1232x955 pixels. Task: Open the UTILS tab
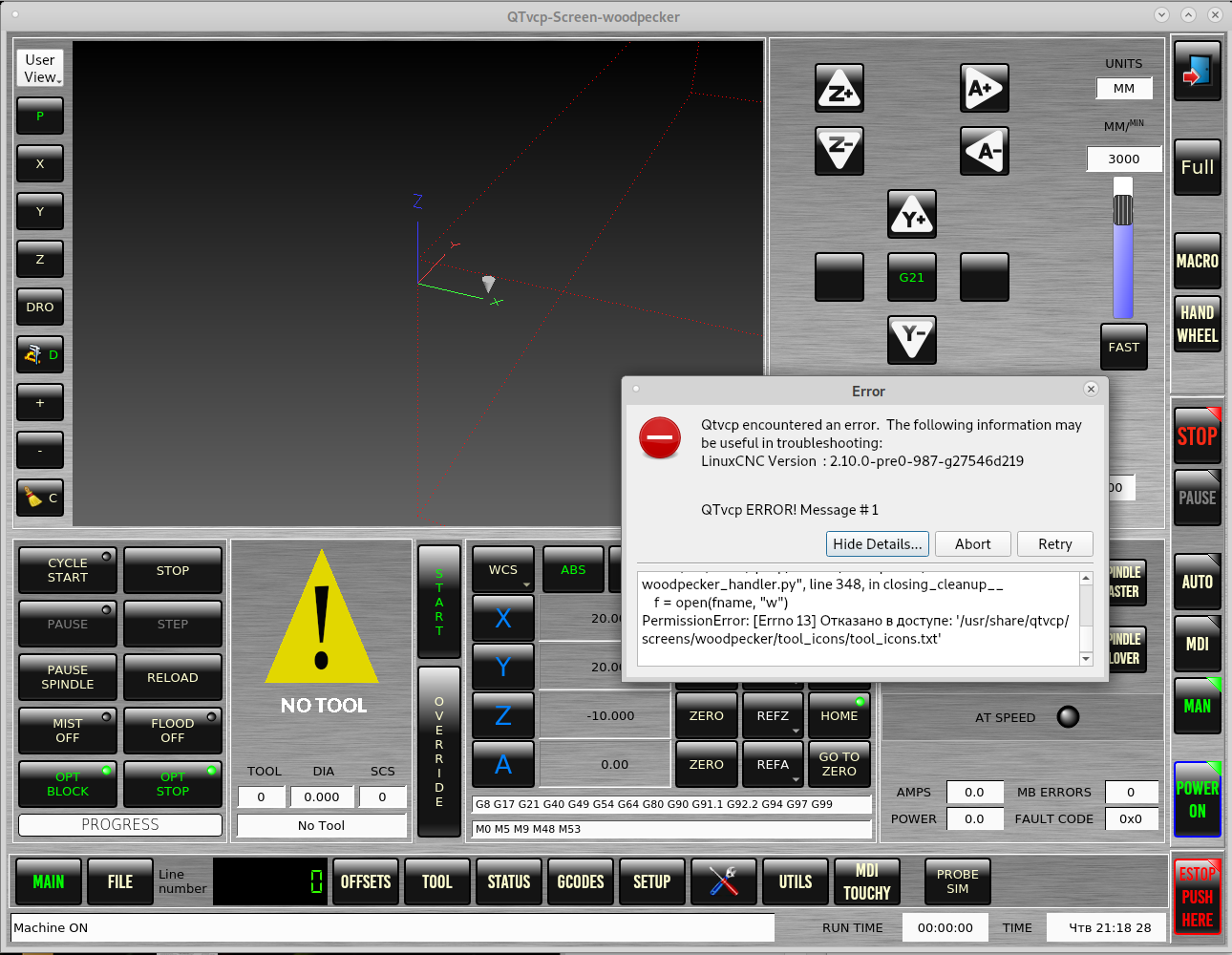796,881
